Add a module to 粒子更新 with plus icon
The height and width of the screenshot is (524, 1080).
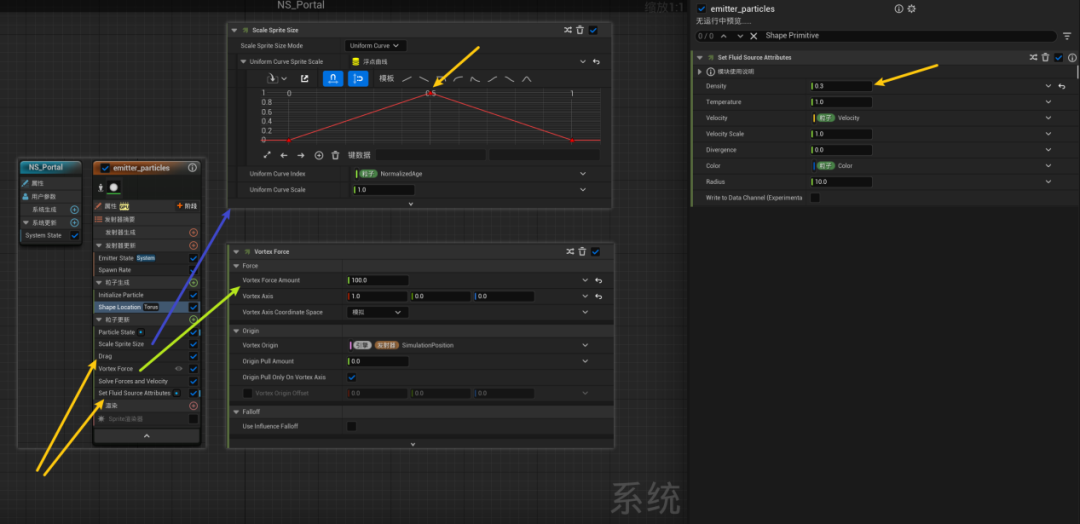pyautogui.click(x=194, y=320)
